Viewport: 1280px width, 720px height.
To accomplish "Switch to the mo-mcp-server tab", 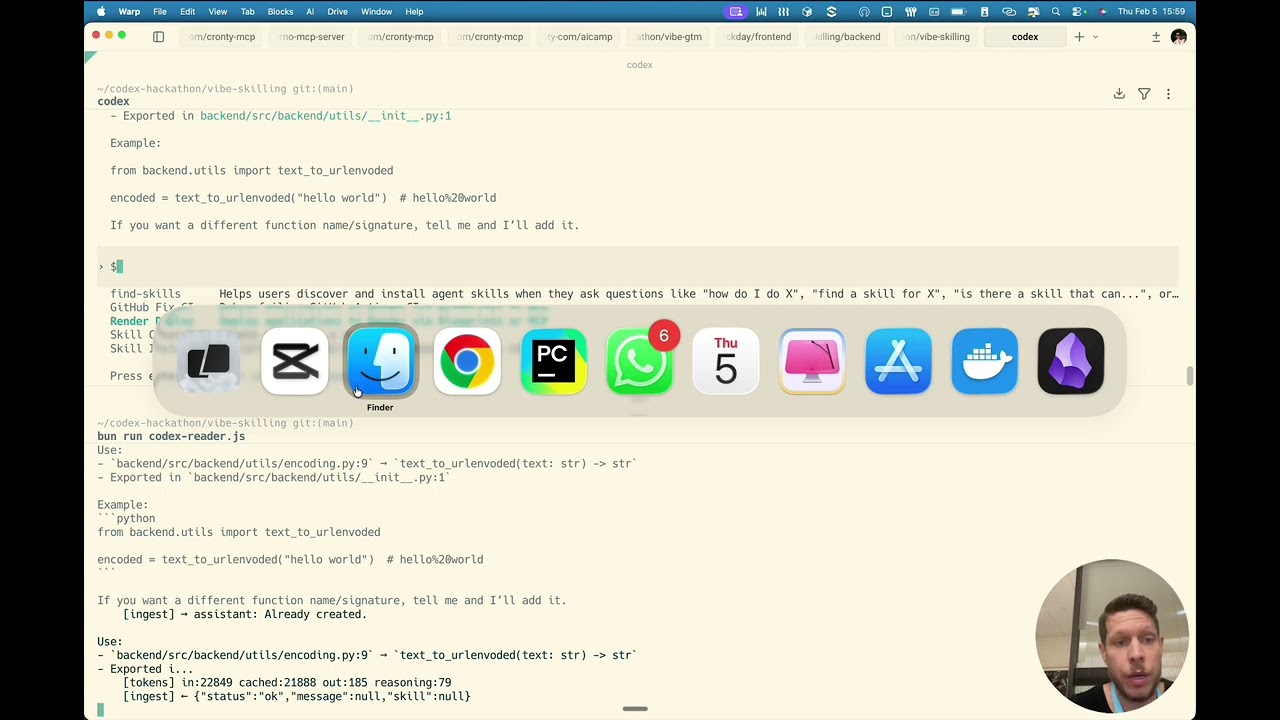I will tap(311, 37).
